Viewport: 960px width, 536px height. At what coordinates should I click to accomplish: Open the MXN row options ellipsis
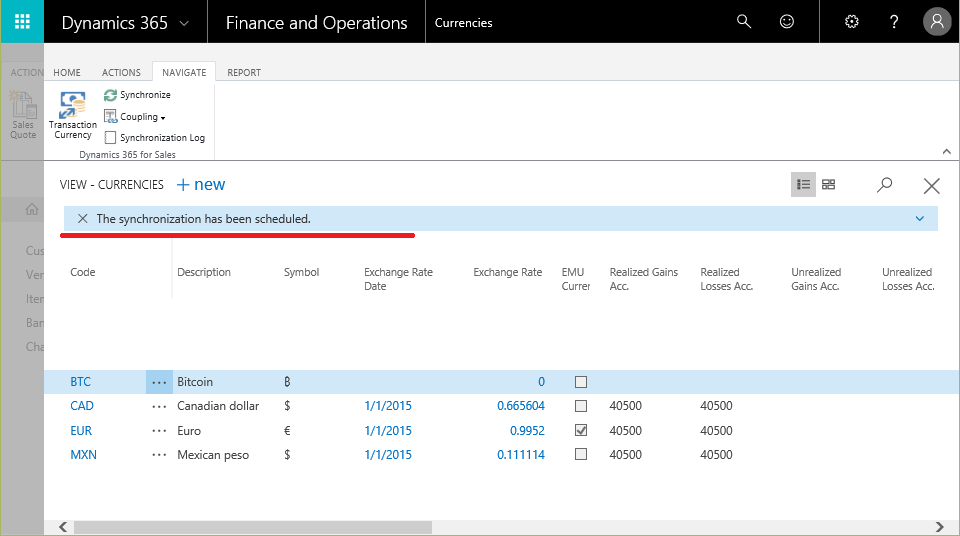[x=159, y=455]
